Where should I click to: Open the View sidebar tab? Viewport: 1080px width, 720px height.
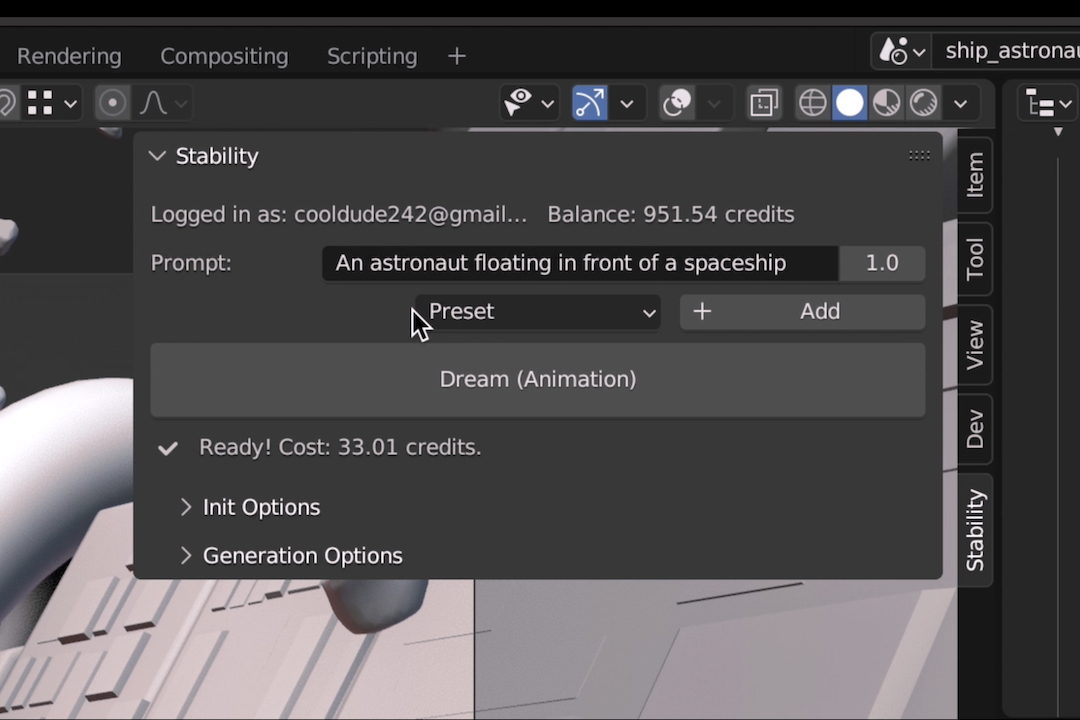pos(975,344)
